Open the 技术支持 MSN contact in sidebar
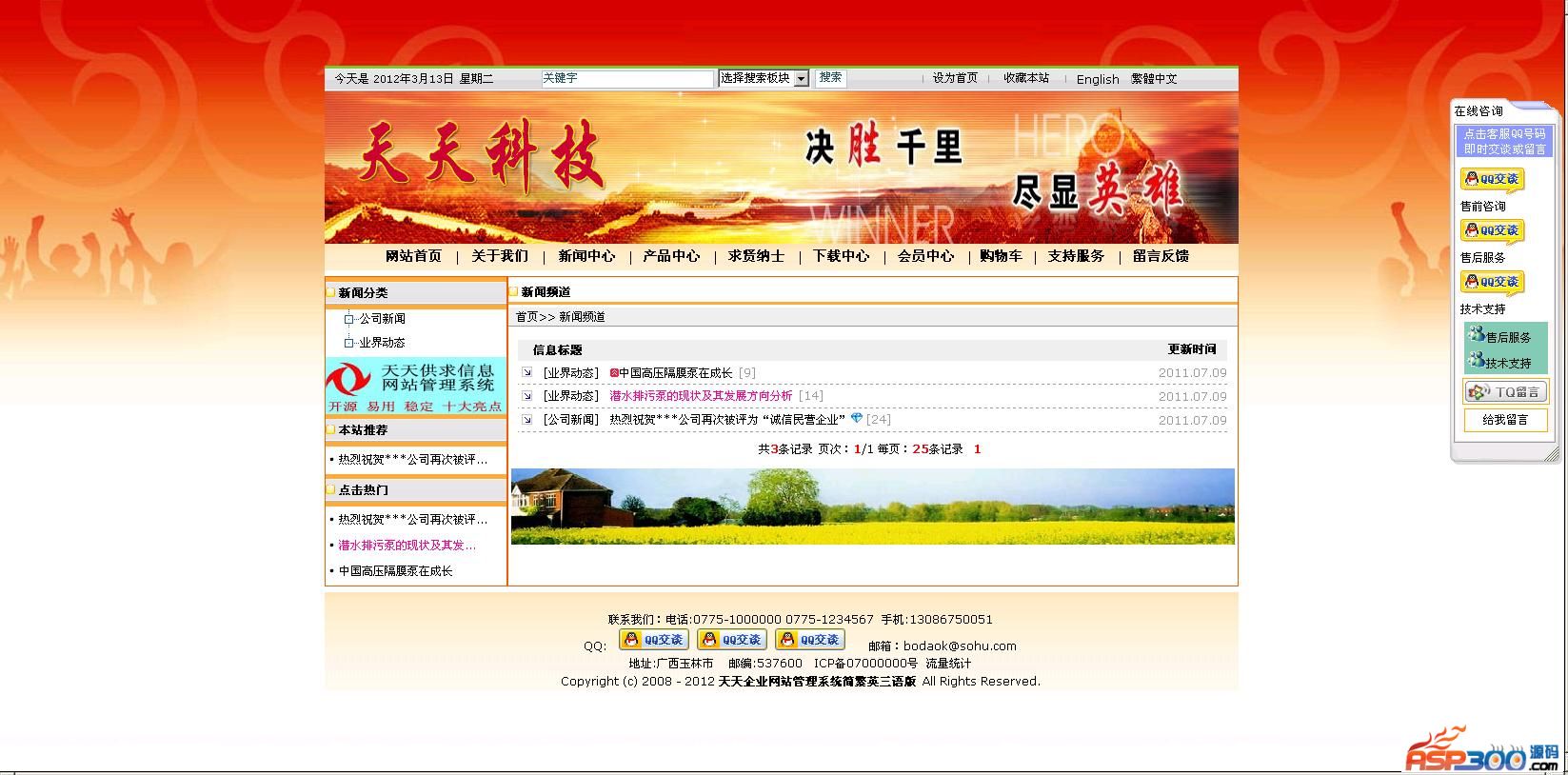The image size is (1568, 775). [1500, 362]
